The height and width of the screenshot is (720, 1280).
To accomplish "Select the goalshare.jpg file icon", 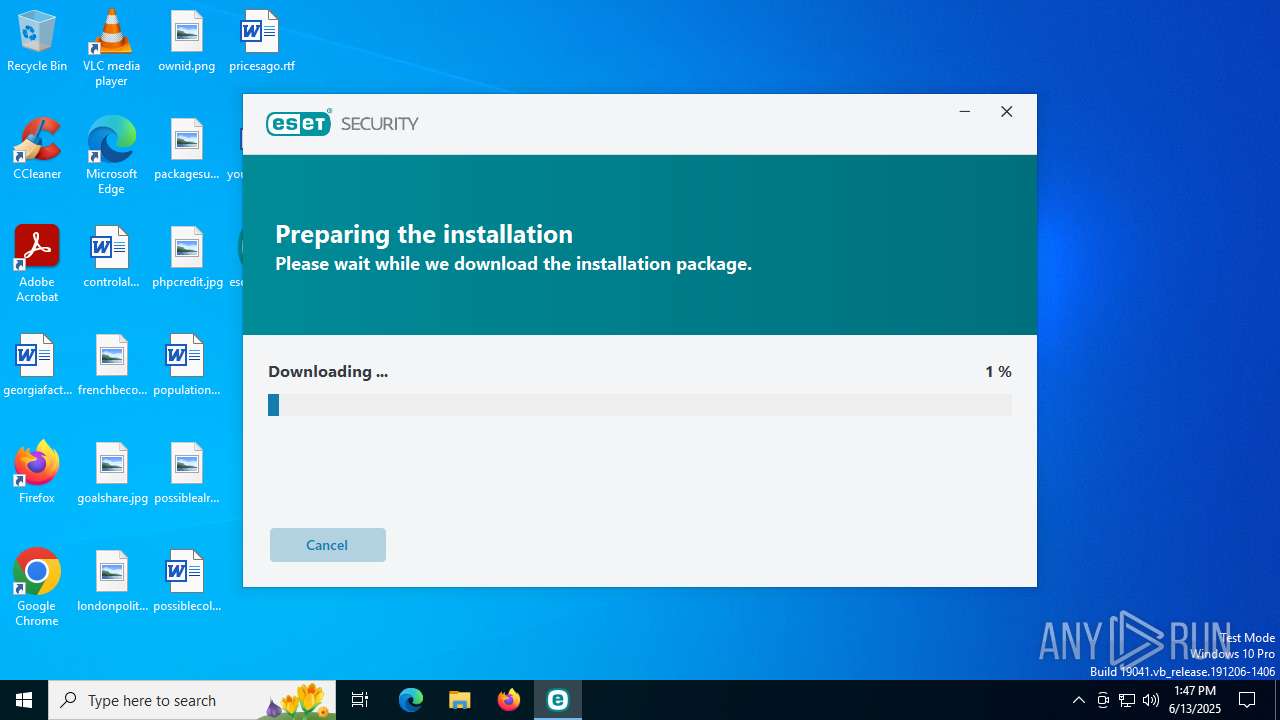I will 111,474.
